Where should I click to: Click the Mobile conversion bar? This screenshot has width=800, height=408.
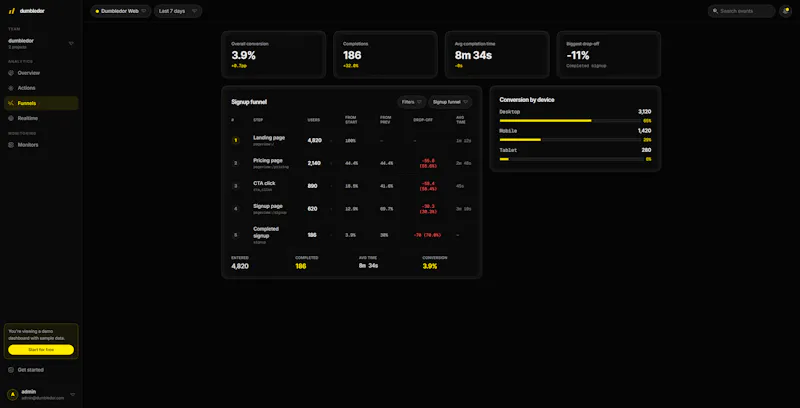(x=570, y=140)
